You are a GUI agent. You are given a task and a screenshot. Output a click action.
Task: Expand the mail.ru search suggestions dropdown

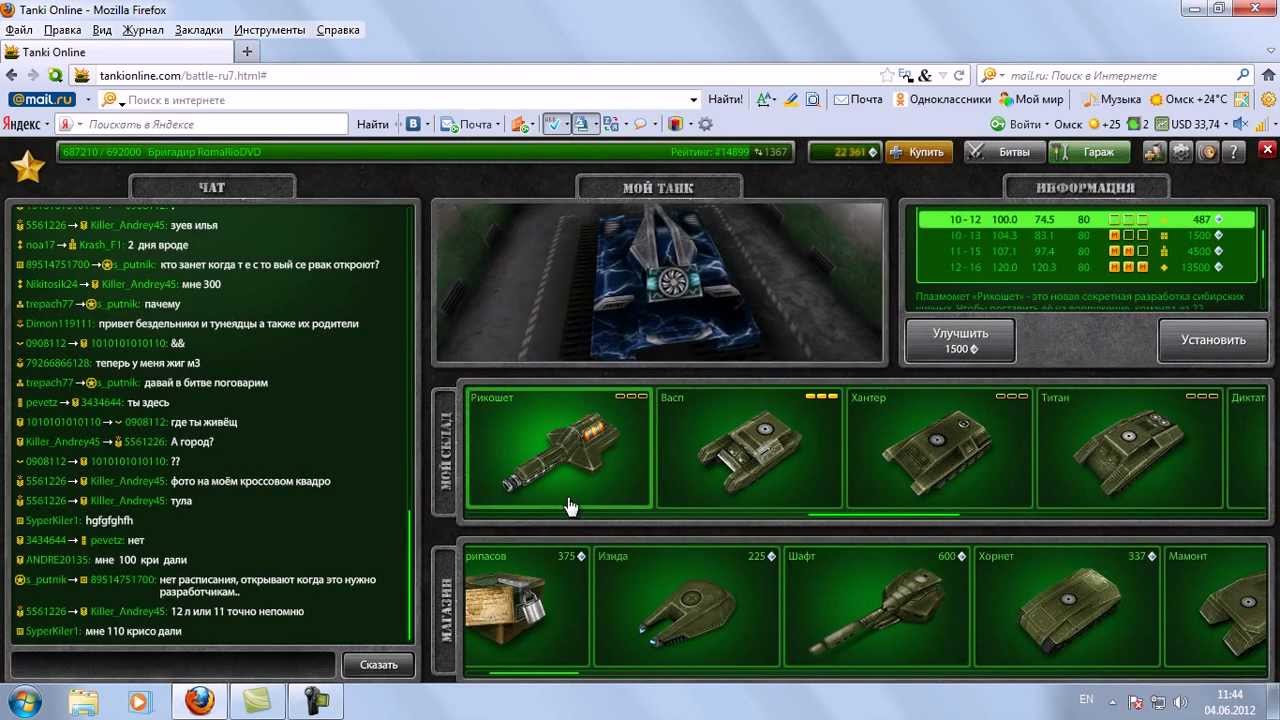[x=693, y=100]
